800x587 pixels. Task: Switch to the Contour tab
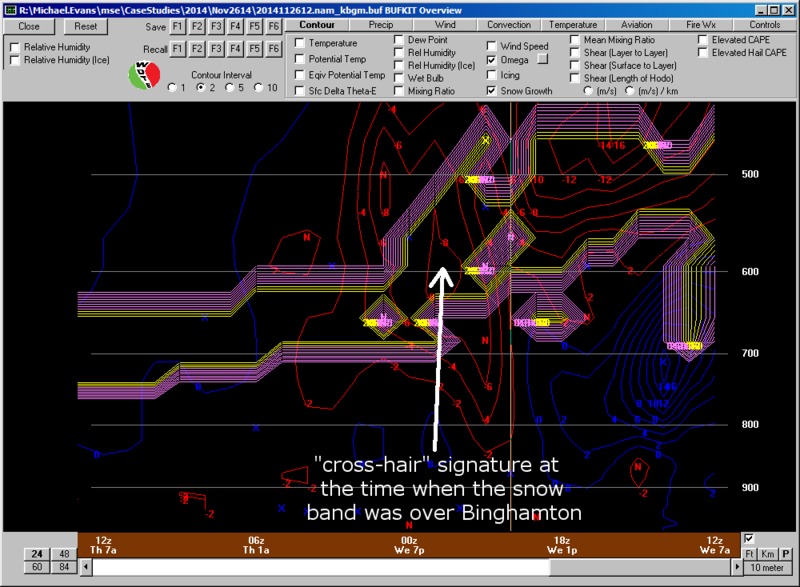317,24
